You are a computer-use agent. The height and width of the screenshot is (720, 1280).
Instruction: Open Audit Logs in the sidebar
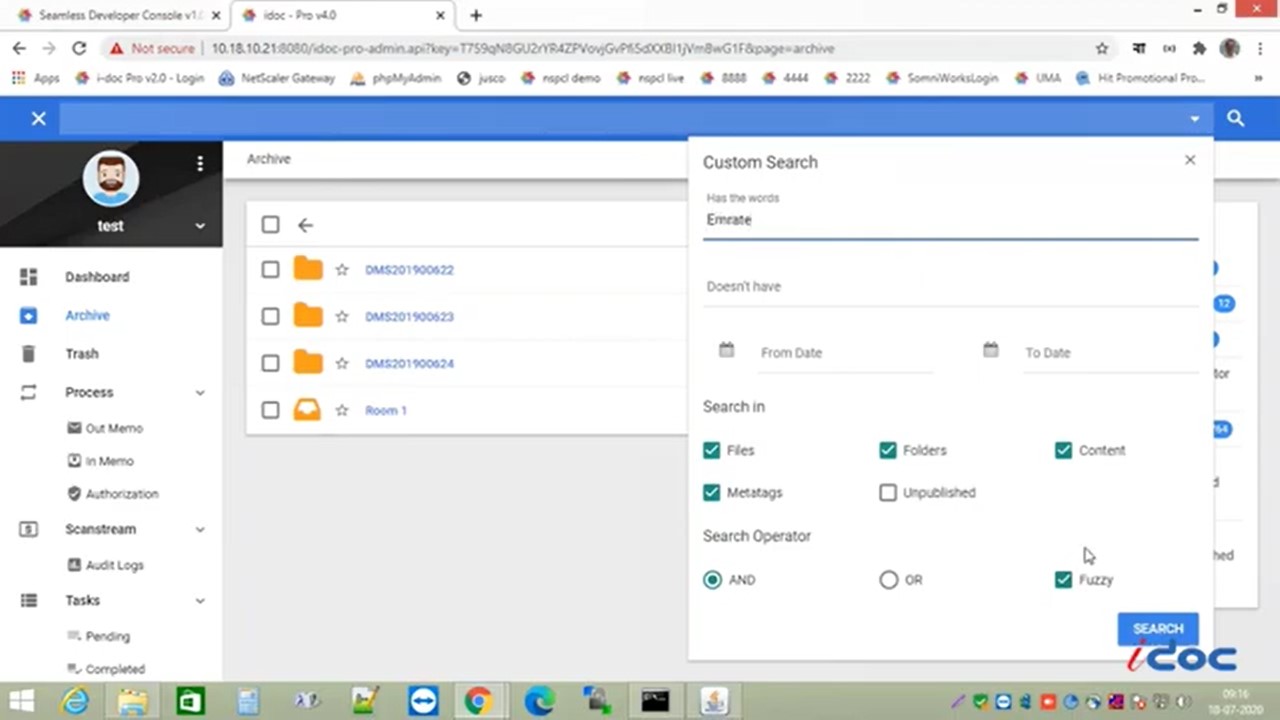click(x=114, y=565)
